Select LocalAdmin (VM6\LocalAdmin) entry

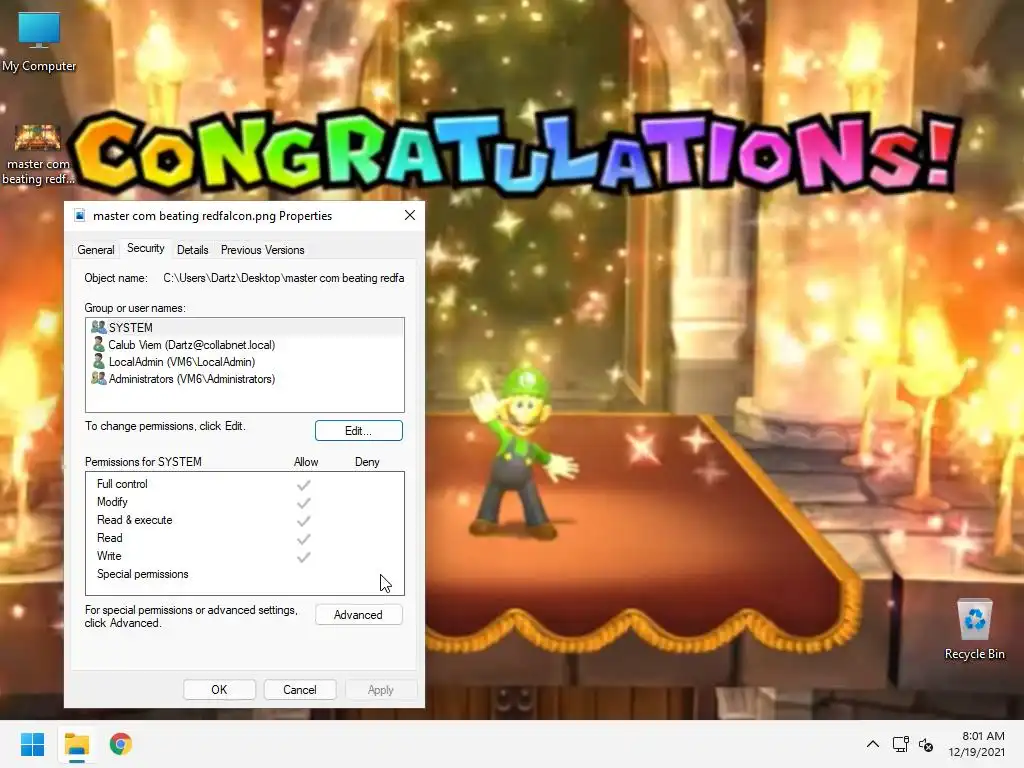coord(245,361)
